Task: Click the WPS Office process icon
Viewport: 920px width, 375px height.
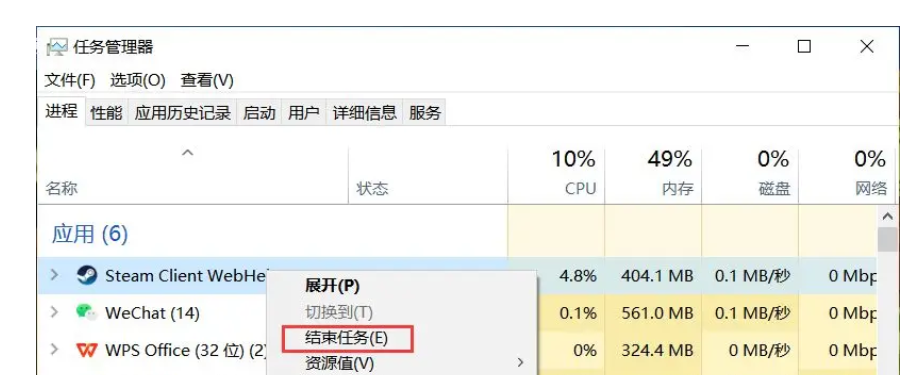Action: [x=87, y=350]
